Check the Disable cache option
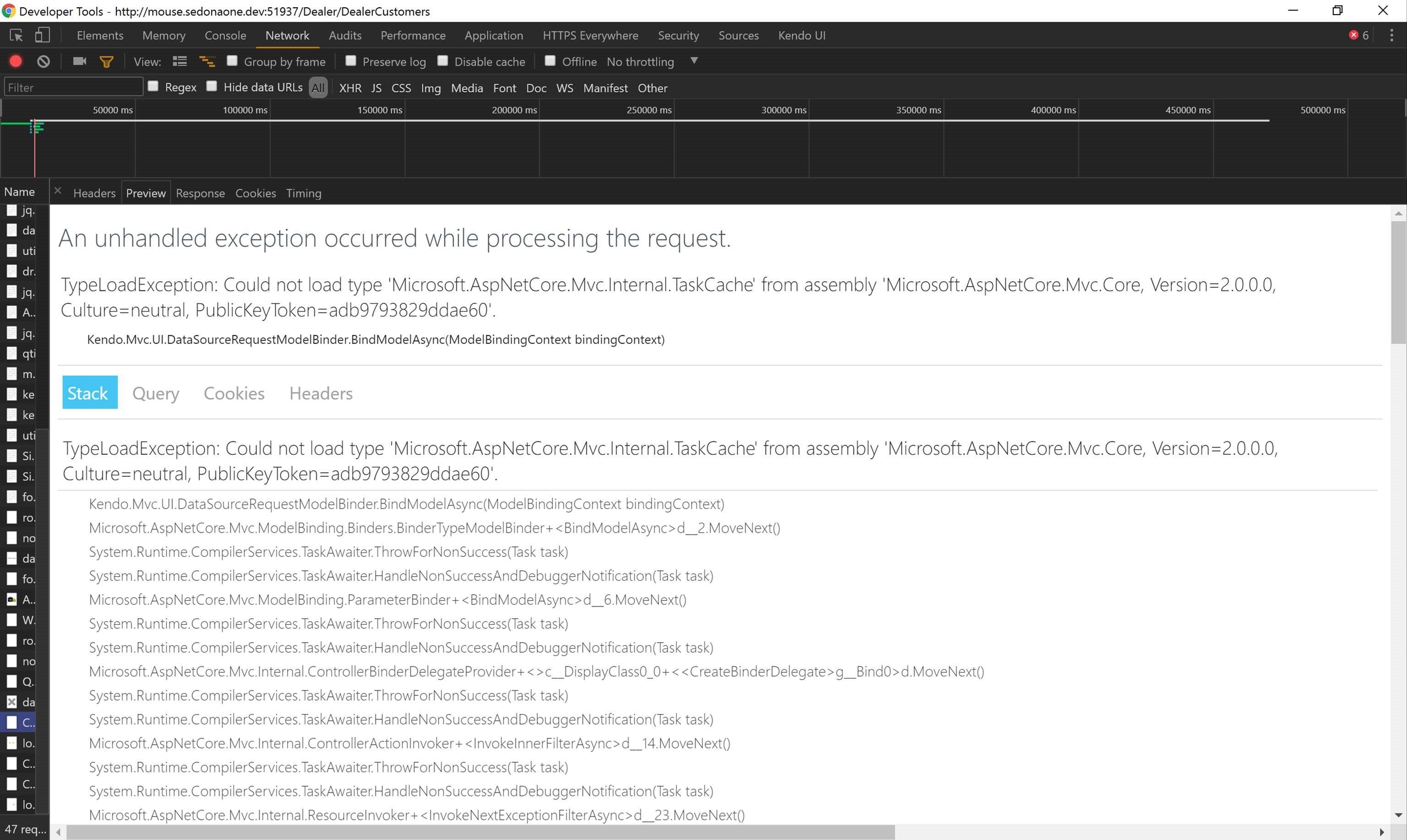Screen dimensions: 1407x840 (x=443, y=60)
